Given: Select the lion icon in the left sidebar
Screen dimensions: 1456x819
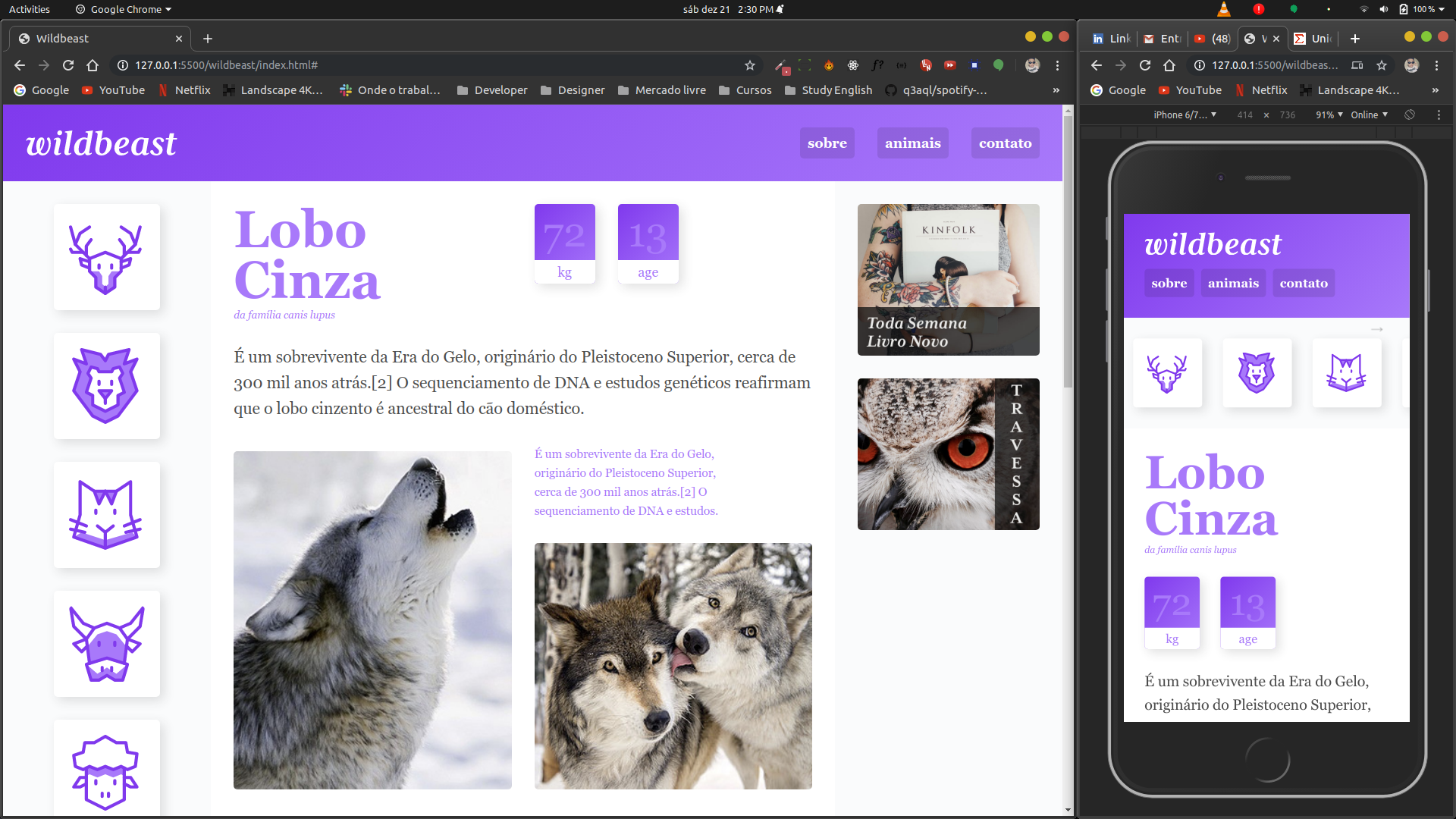Looking at the screenshot, I should pos(106,386).
